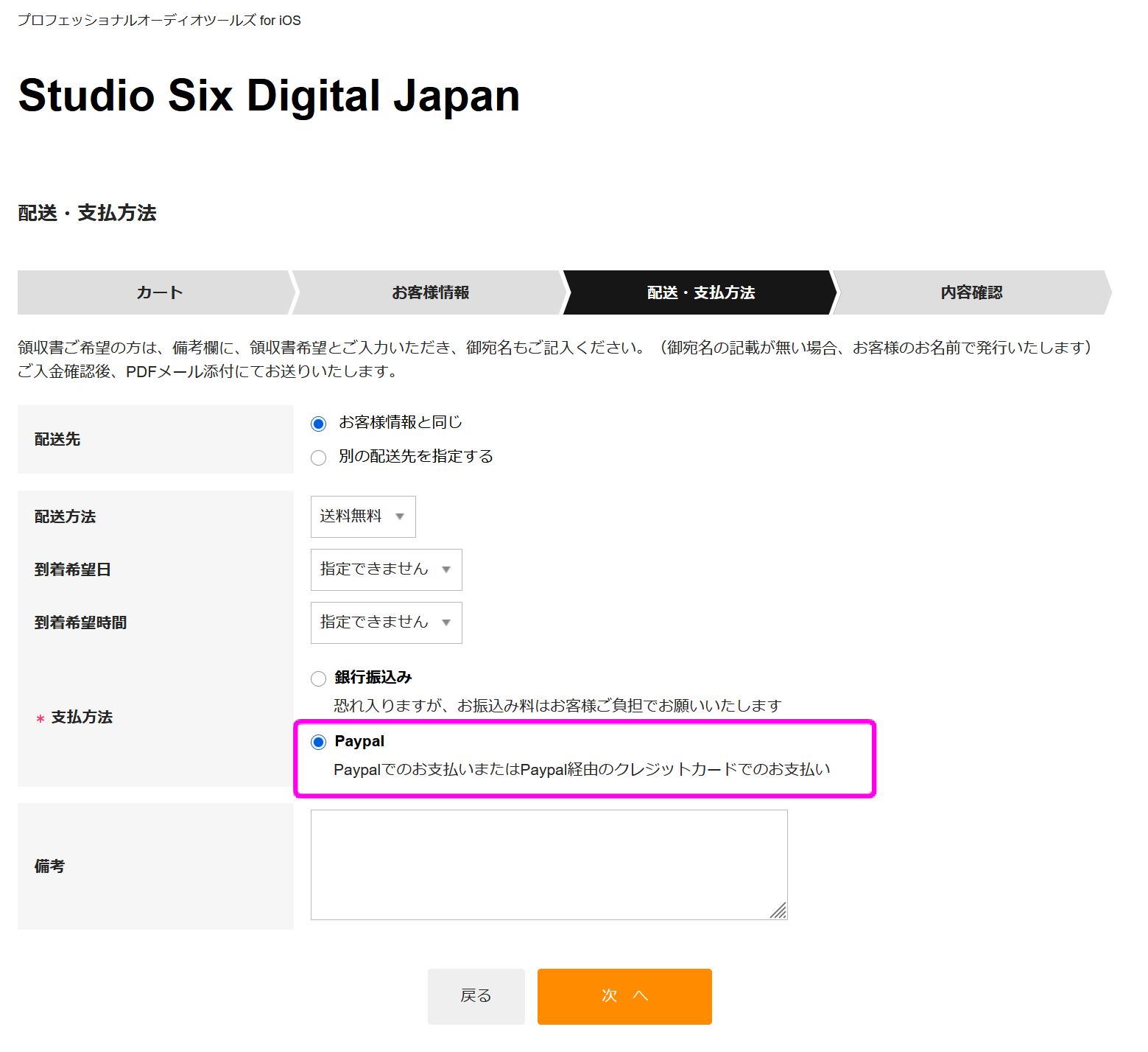
Task: Click the arrow icon on 到着希望日 select
Action: 446,569
